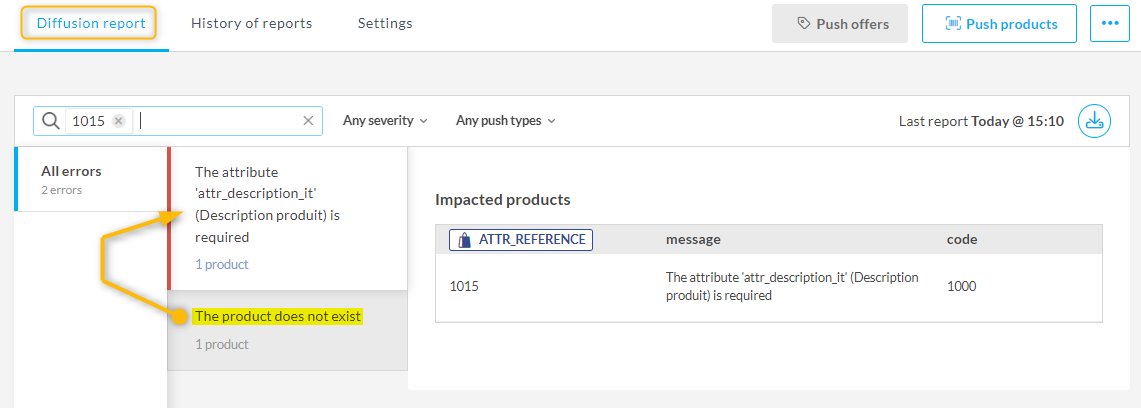
Task: Go to the Settings tab
Action: pyautogui.click(x=385, y=23)
